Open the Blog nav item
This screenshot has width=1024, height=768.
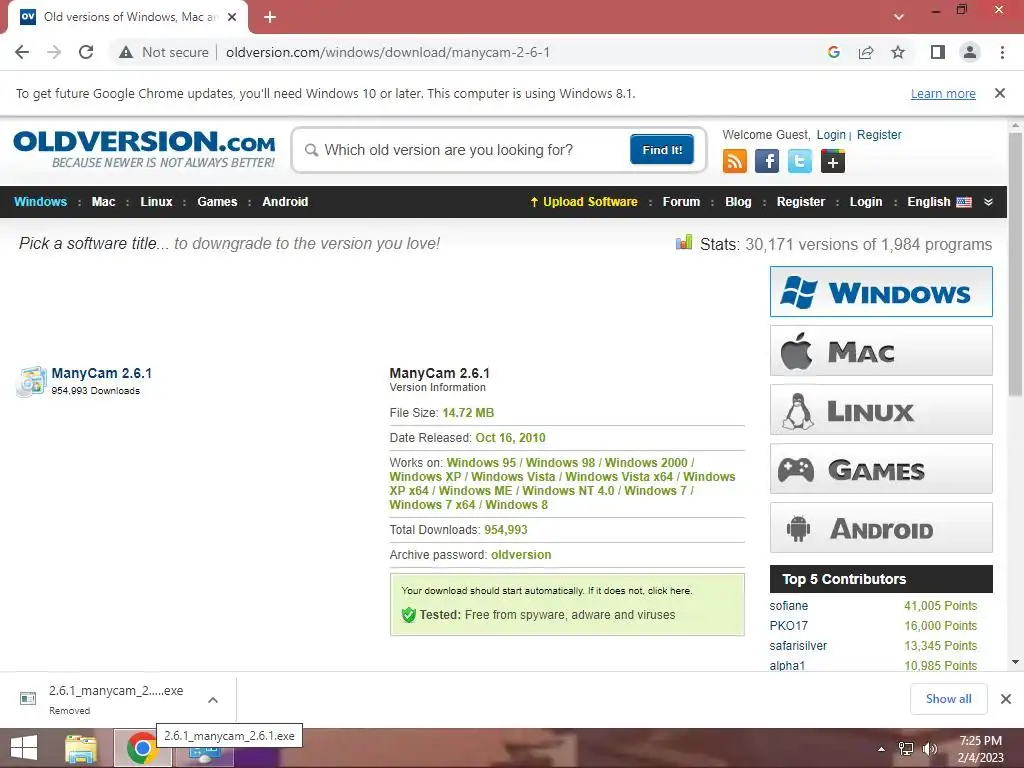[x=738, y=202]
